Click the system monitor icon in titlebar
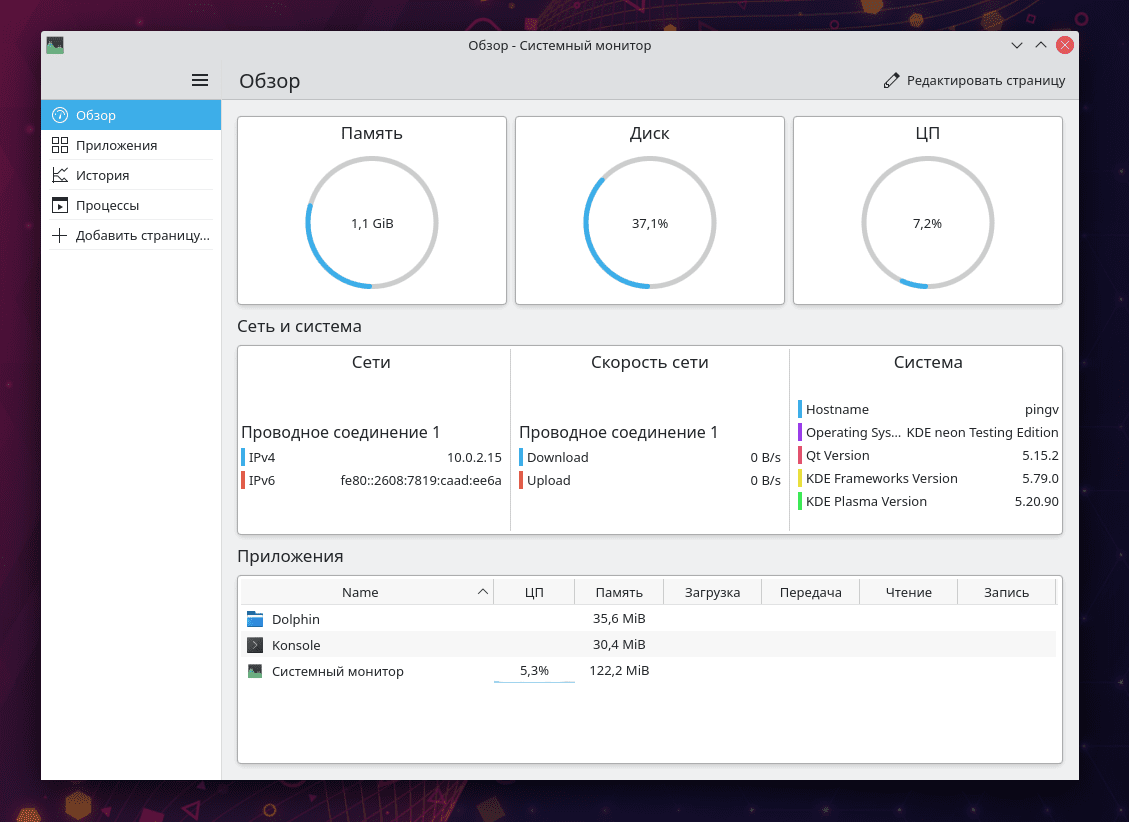This screenshot has width=1129, height=822. [55, 45]
